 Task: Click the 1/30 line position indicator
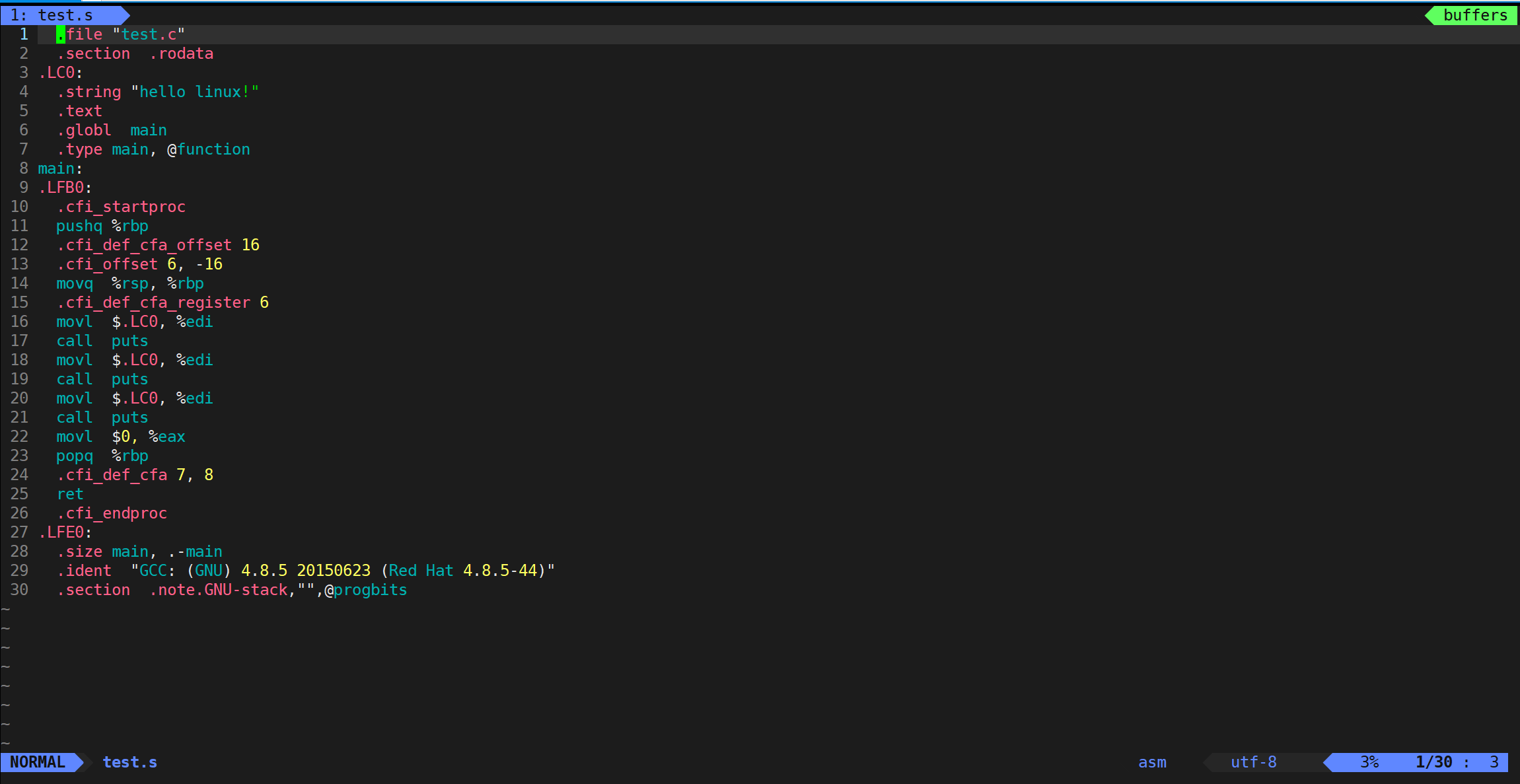[1433, 762]
